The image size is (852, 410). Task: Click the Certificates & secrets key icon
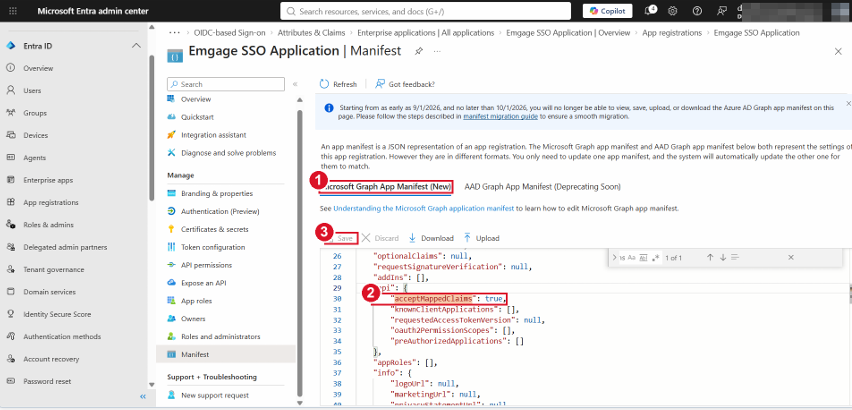tap(171, 229)
